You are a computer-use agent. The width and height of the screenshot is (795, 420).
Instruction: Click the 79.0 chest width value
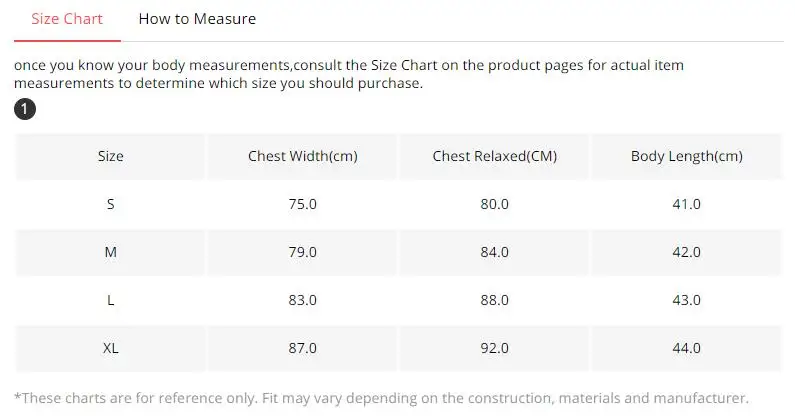click(302, 252)
